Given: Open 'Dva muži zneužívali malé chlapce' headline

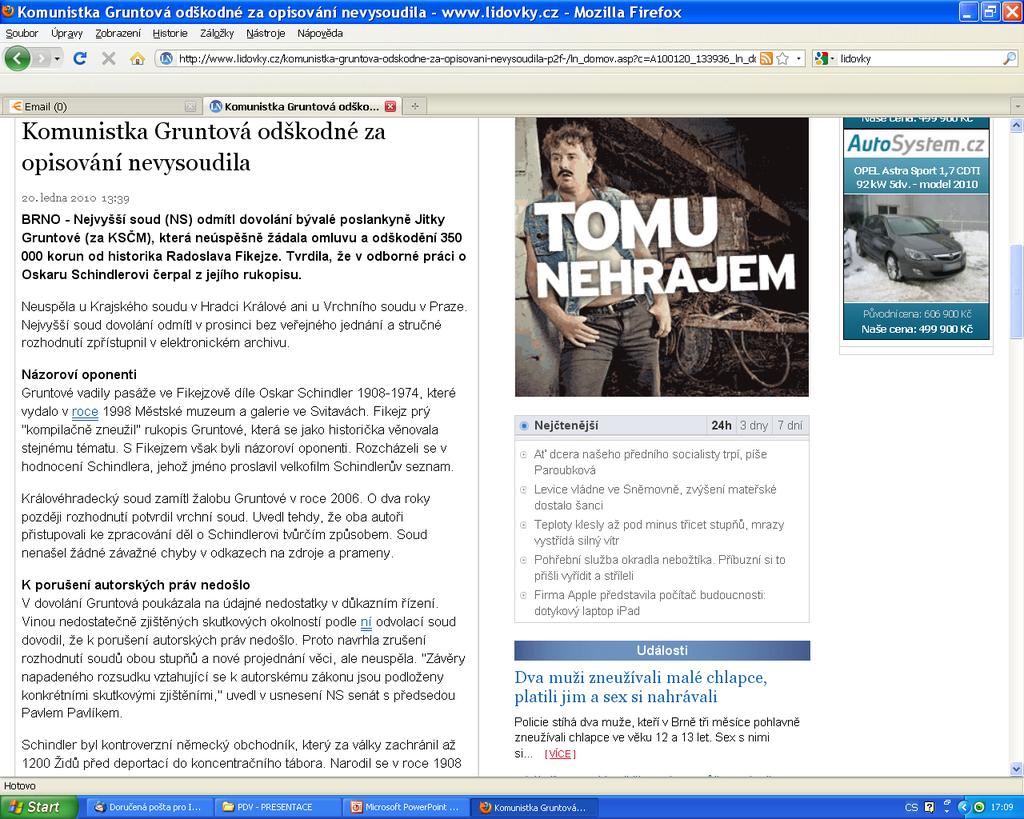Looking at the screenshot, I should [641, 687].
